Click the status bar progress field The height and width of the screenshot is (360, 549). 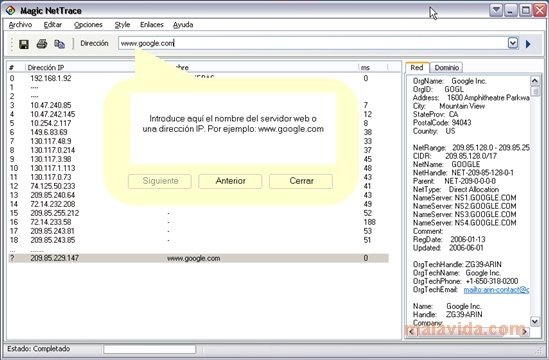click(150, 349)
